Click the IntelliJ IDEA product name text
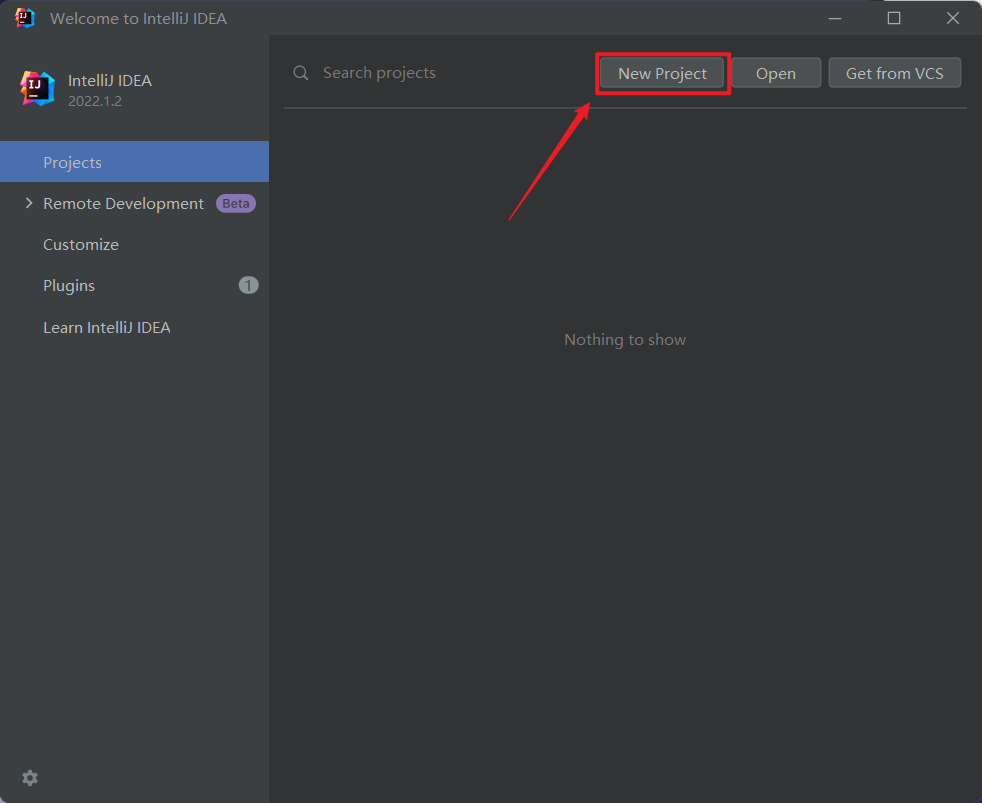This screenshot has height=803, width=982. 110,81
